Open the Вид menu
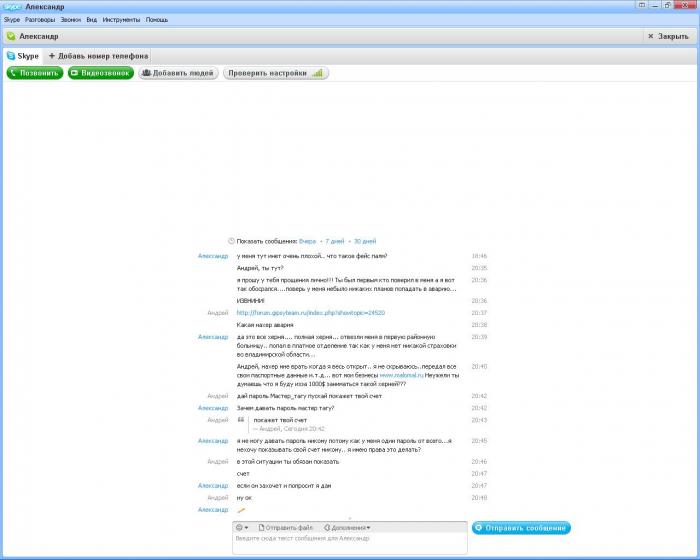 click(92, 20)
